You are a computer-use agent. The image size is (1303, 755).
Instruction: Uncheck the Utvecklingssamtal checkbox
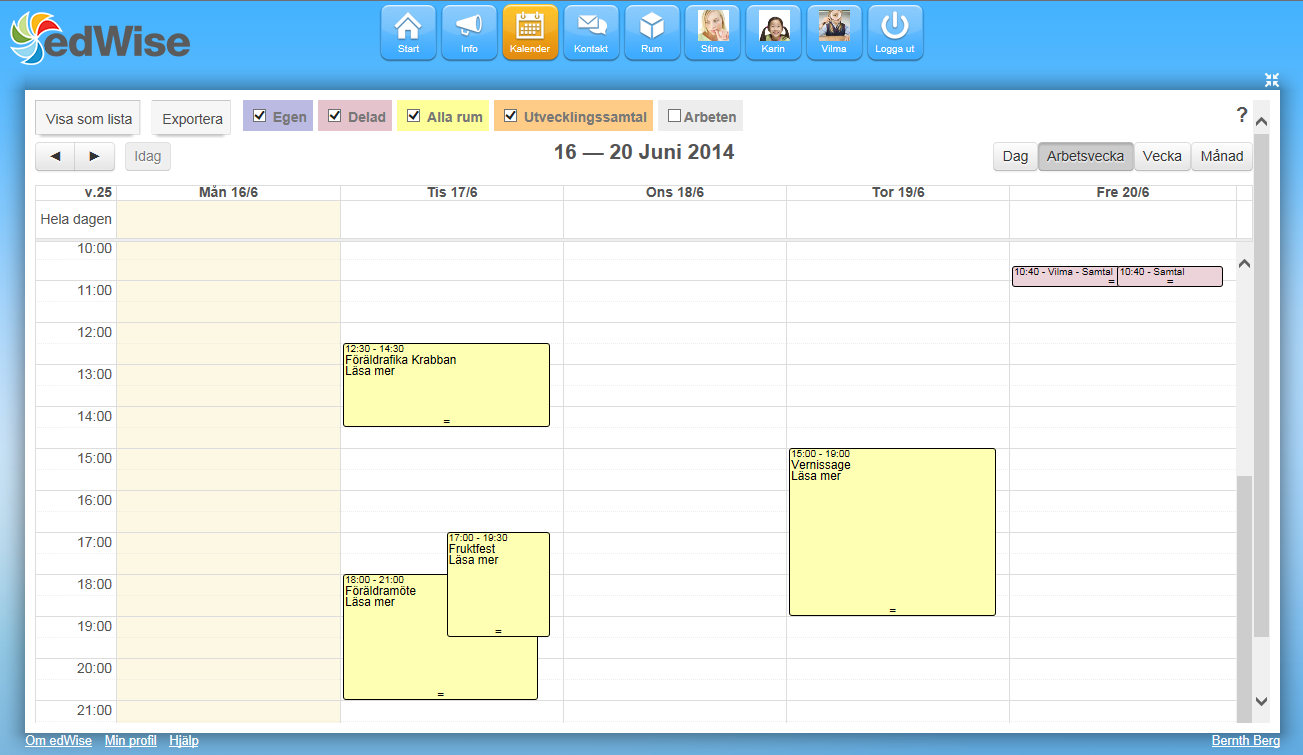(x=511, y=116)
